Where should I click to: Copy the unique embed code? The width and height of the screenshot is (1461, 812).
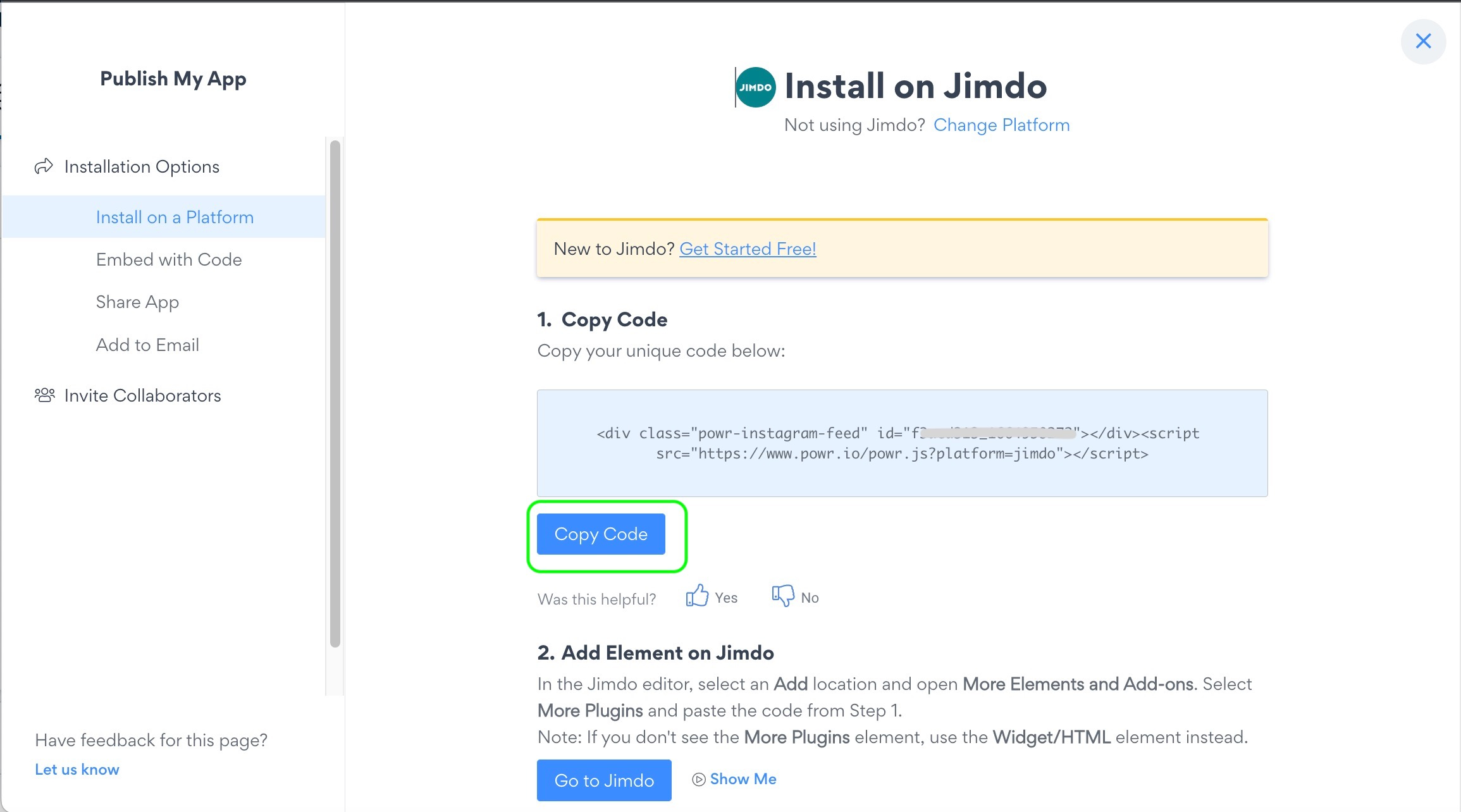pos(600,534)
